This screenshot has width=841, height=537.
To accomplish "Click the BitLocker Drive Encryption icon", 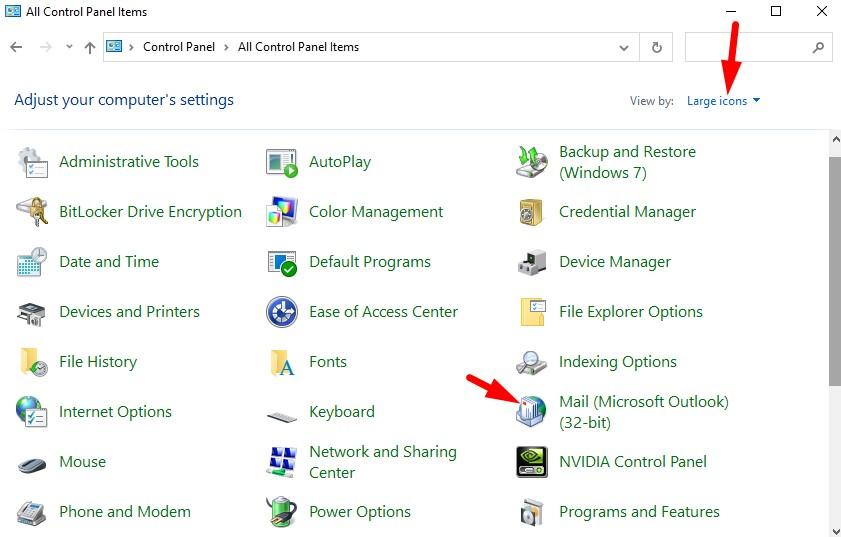I will point(32,212).
